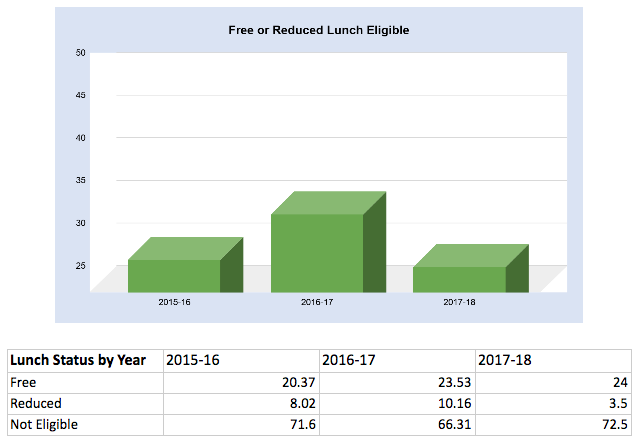Select the cell with value 20.37
This screenshot has height=441, width=637.
tap(241, 383)
